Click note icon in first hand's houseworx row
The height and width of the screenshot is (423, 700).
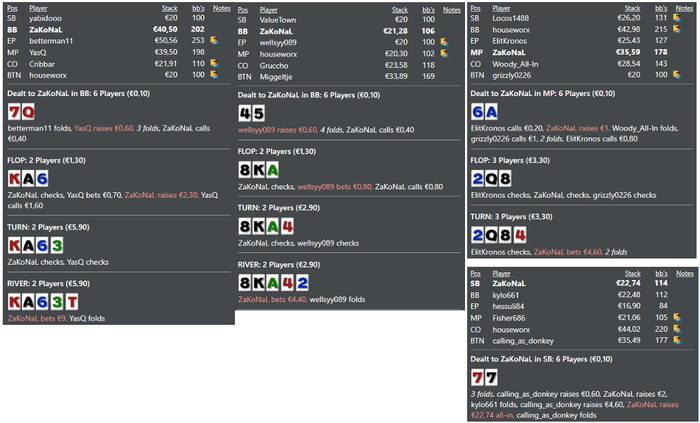[214, 75]
